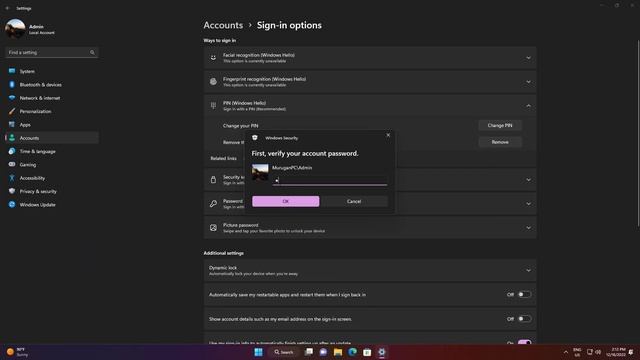This screenshot has height=360, width=640.
Task: Open Microsoft Store from the taskbar
Action: pyautogui.click(x=367, y=352)
